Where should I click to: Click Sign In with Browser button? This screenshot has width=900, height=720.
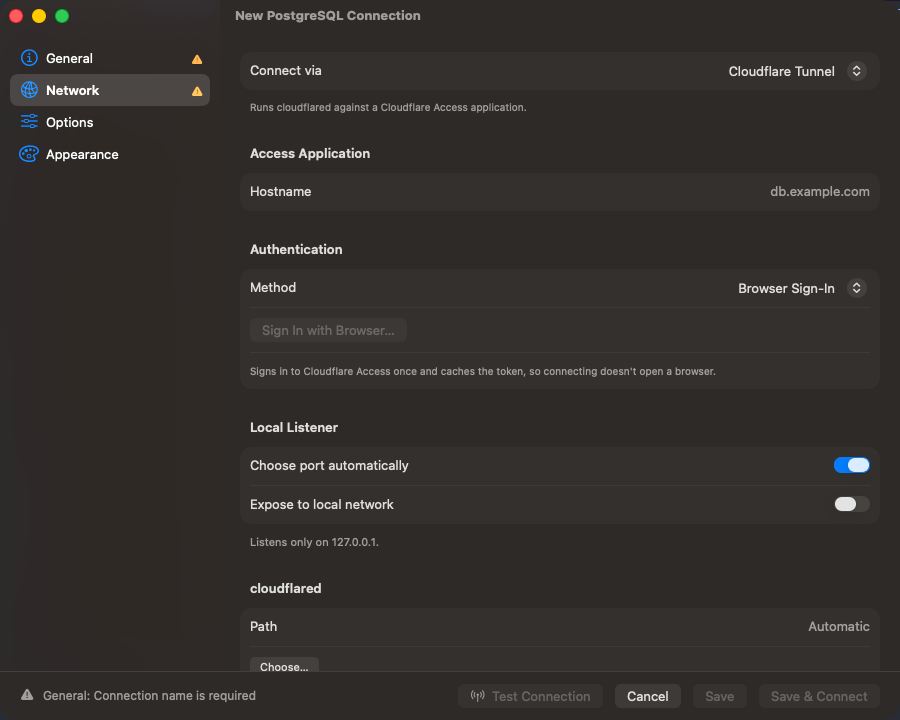tap(328, 330)
